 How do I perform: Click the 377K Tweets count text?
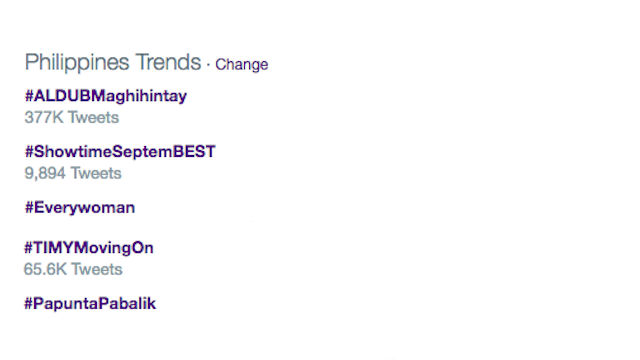(72, 118)
